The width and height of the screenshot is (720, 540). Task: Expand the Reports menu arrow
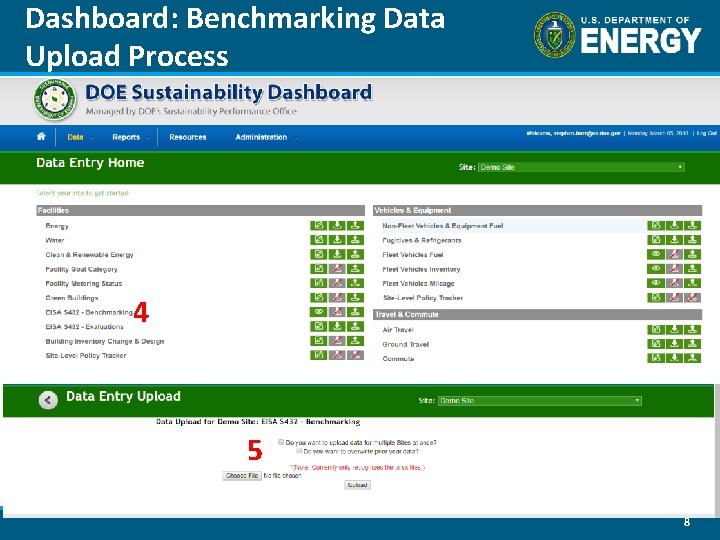[148, 138]
